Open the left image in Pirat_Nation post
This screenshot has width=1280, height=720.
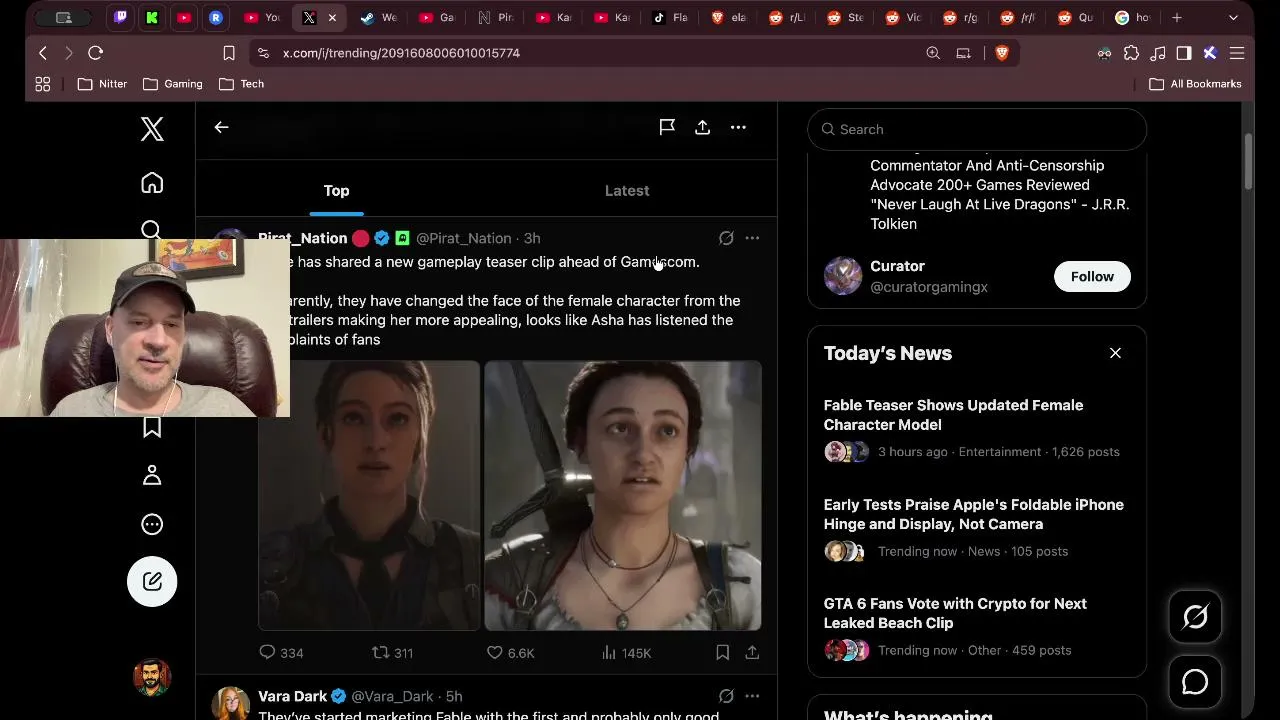coord(369,495)
